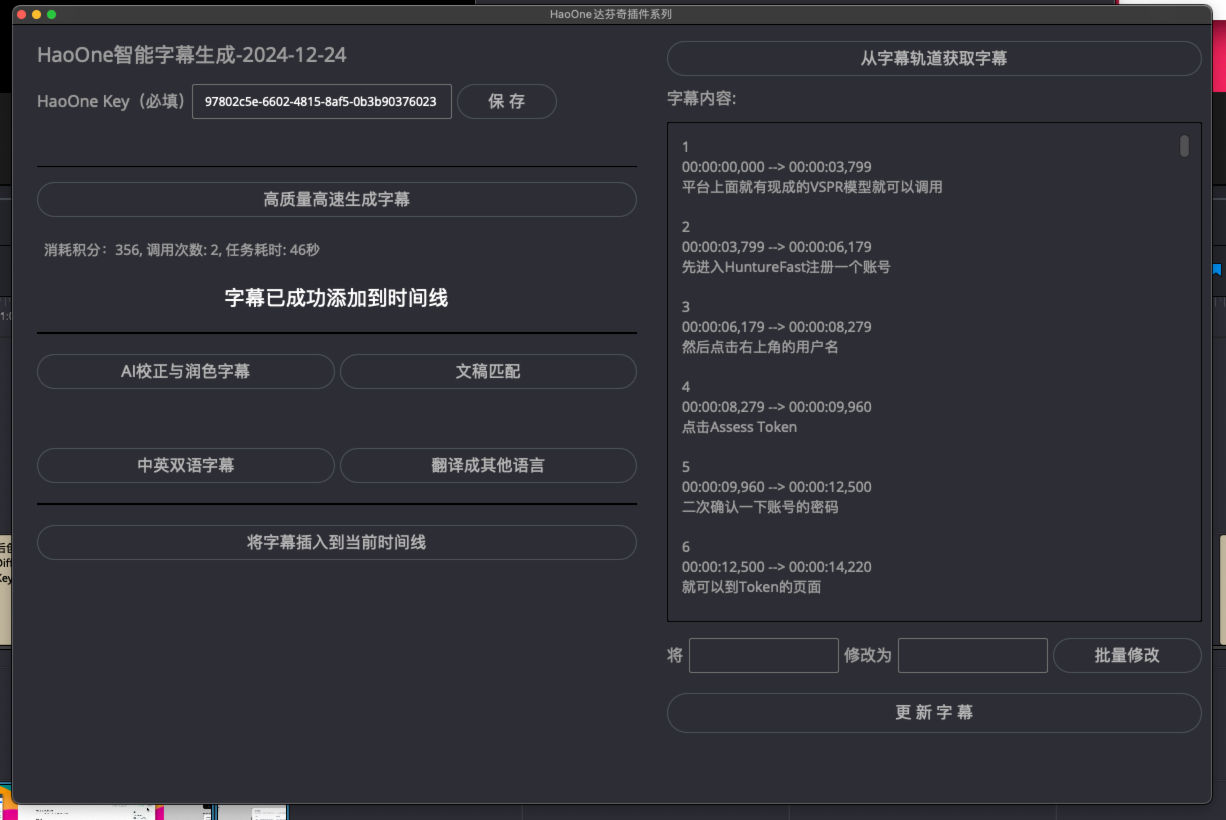Click subtitle line 点击Assess Token
Viewport: 1226px width, 820px height.
[740, 427]
